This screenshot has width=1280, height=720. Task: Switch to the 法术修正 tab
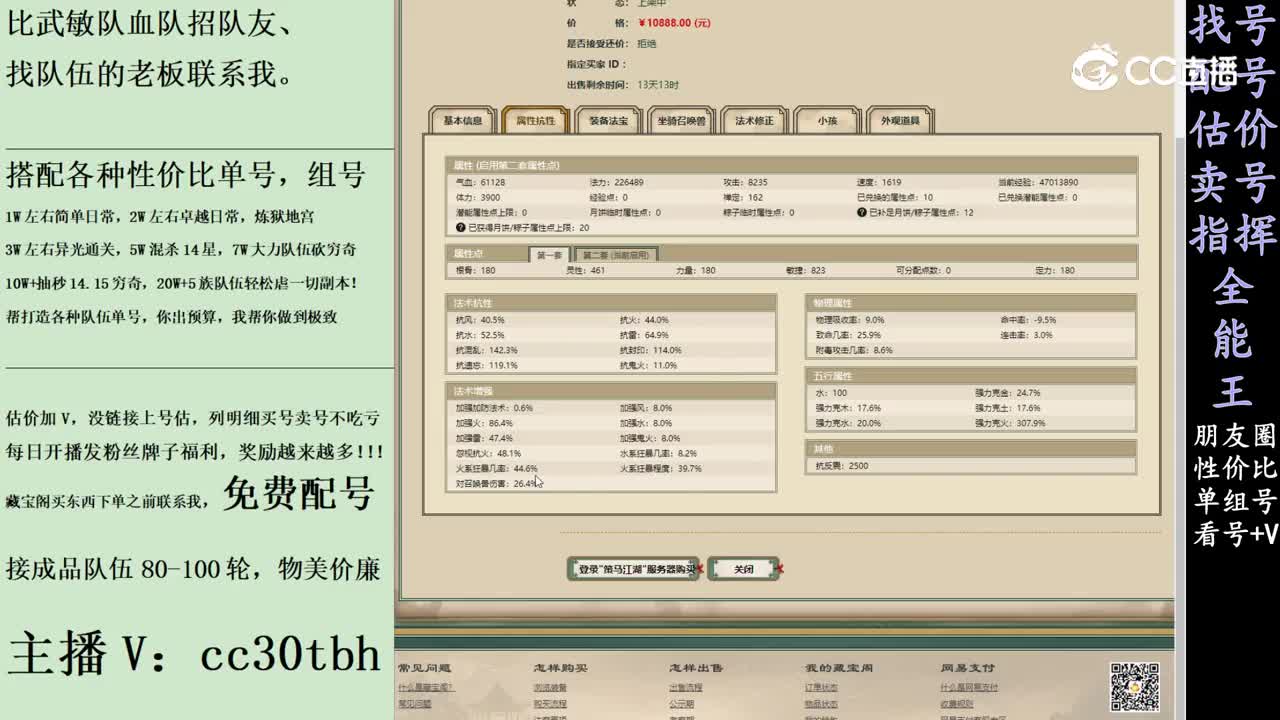(x=754, y=121)
